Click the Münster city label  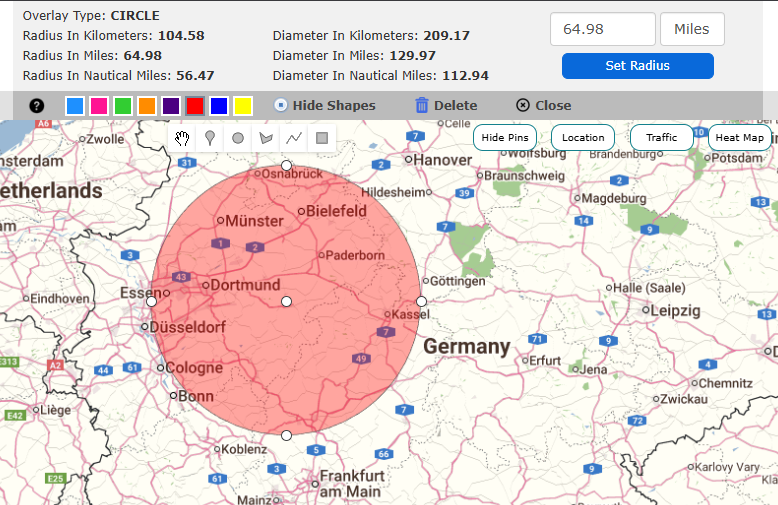tap(255, 221)
